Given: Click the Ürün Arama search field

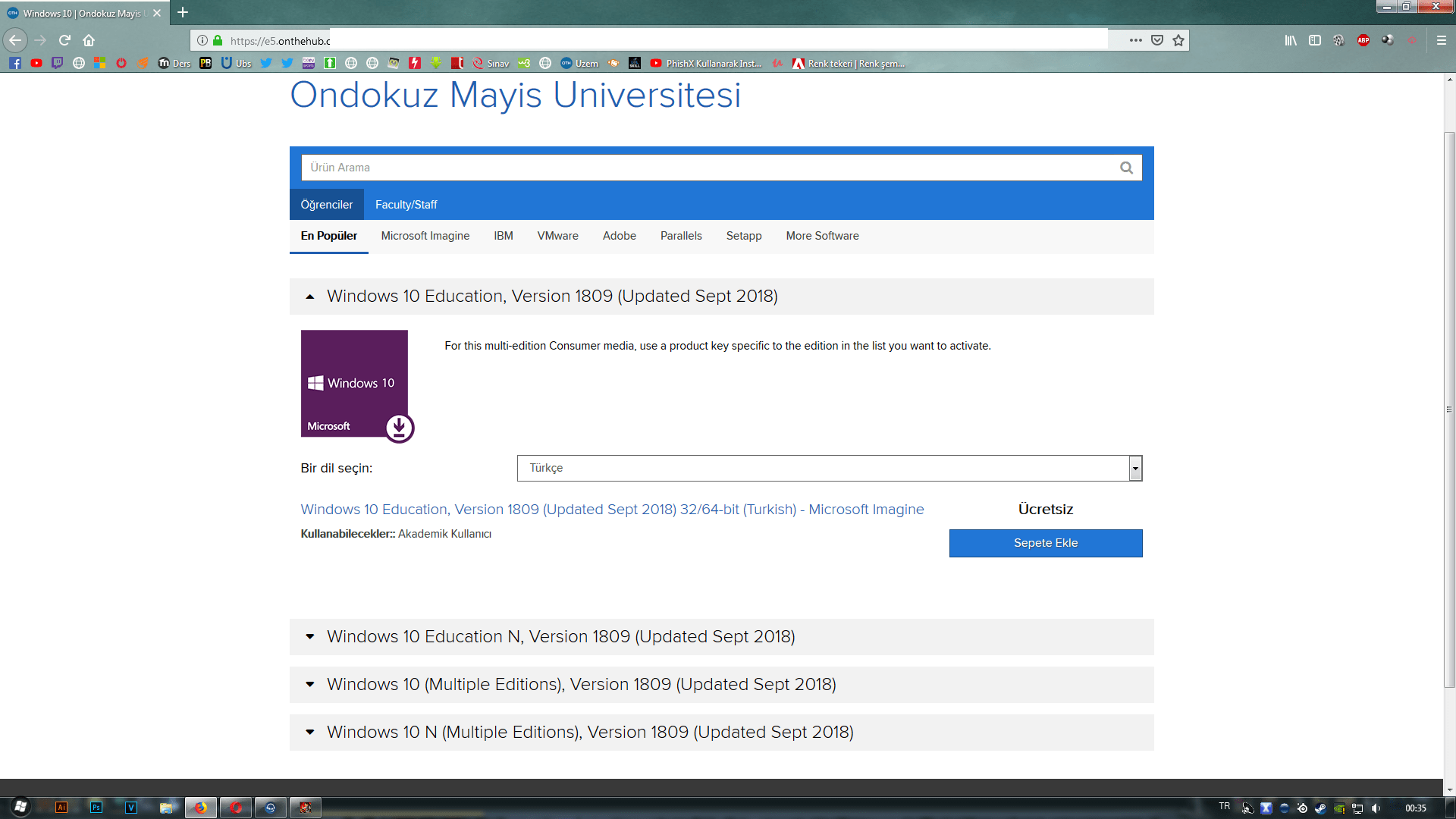Looking at the screenshot, I should 705,168.
